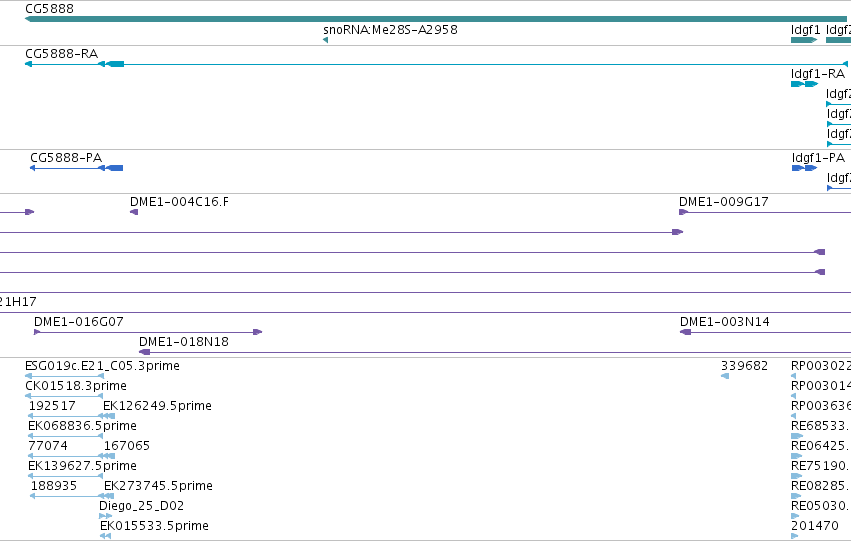The height and width of the screenshot is (541, 851).
Task: Select the EK126249.5prime EST label
Action: click(x=157, y=406)
